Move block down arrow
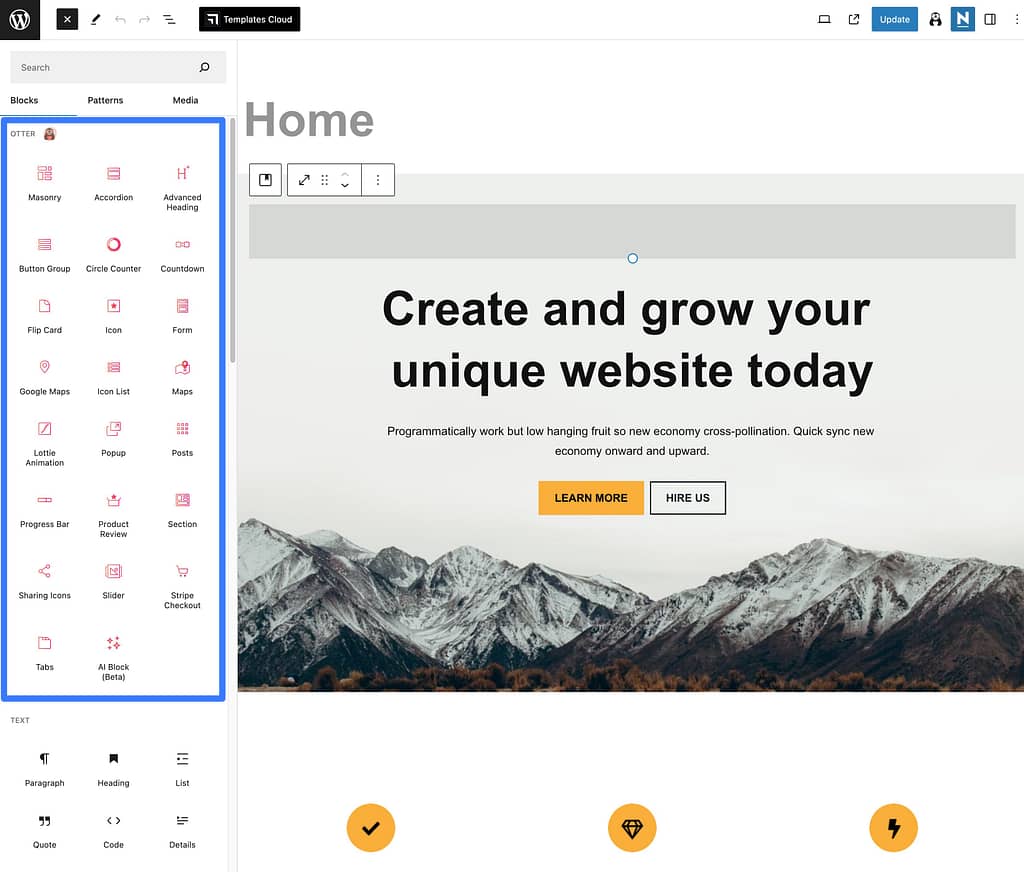The height and width of the screenshot is (872, 1024). click(x=345, y=186)
